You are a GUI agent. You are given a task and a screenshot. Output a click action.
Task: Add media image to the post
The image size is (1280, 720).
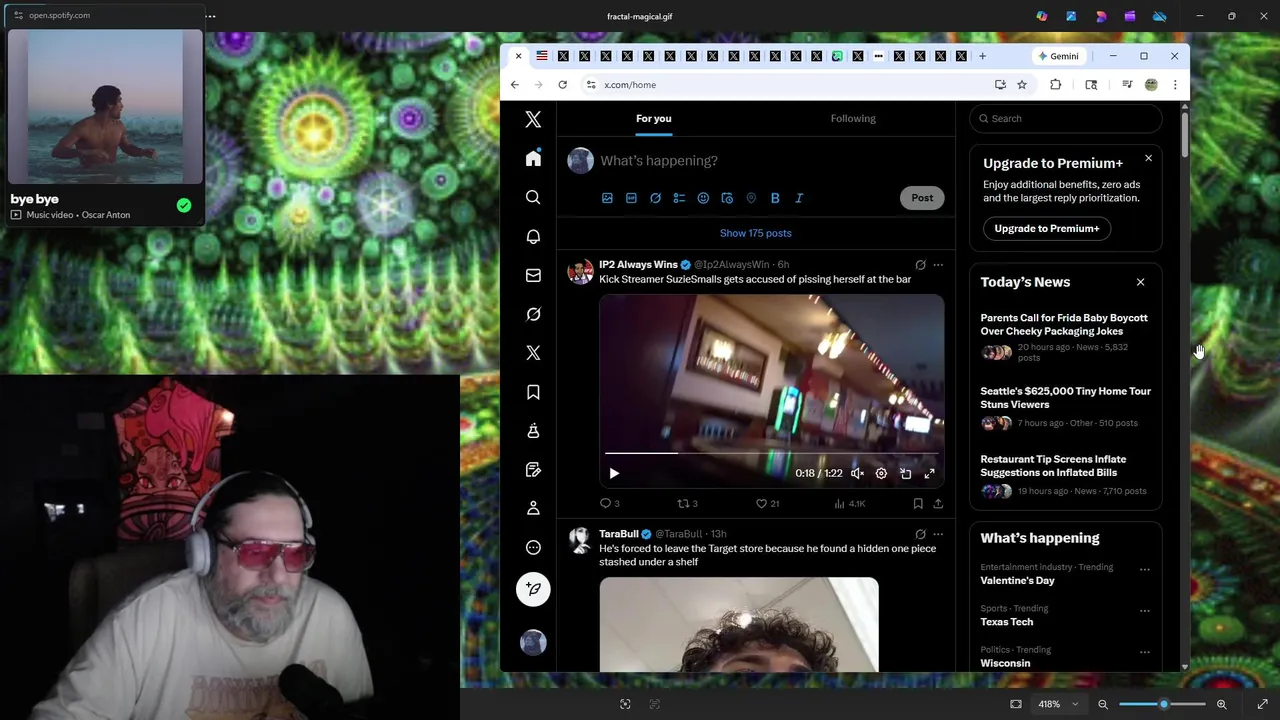click(x=607, y=198)
